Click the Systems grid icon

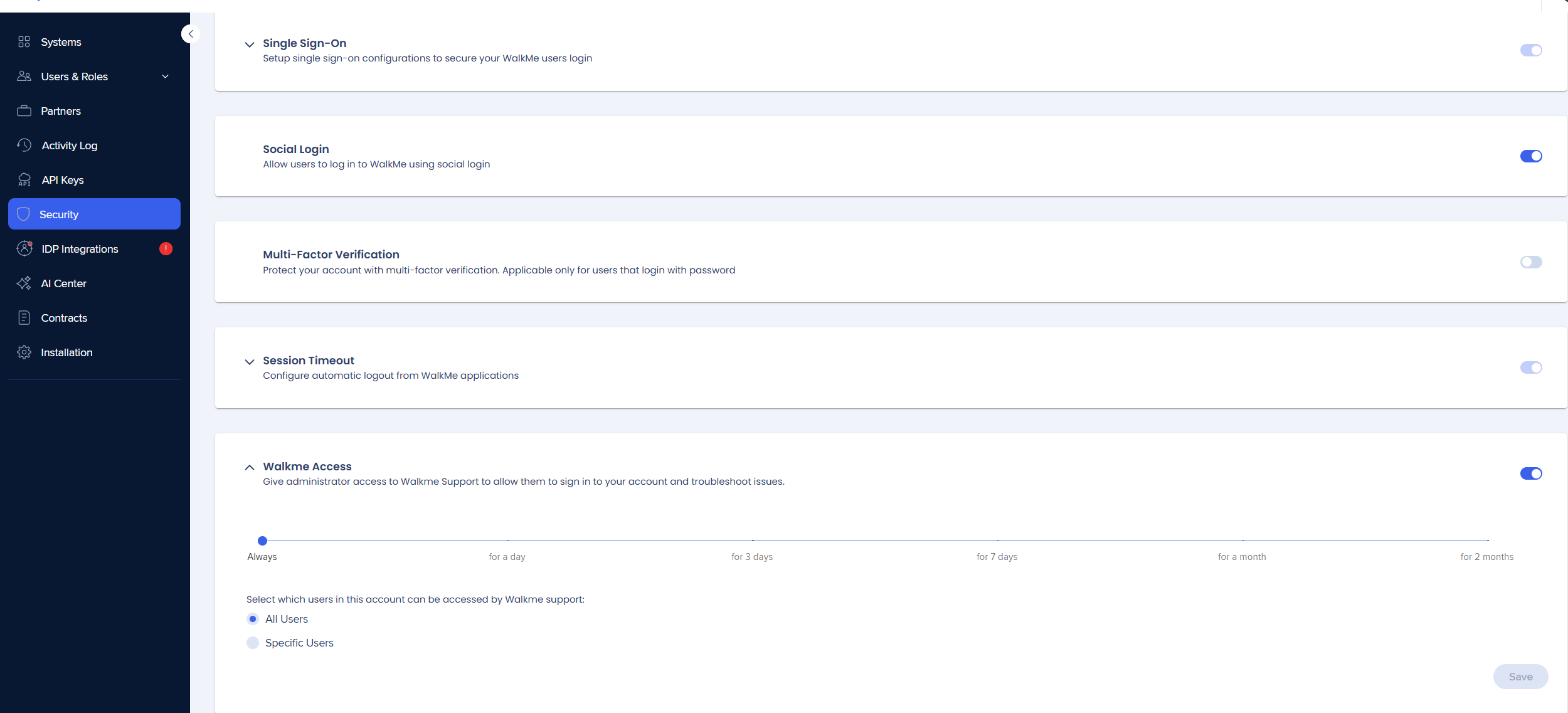(24, 42)
